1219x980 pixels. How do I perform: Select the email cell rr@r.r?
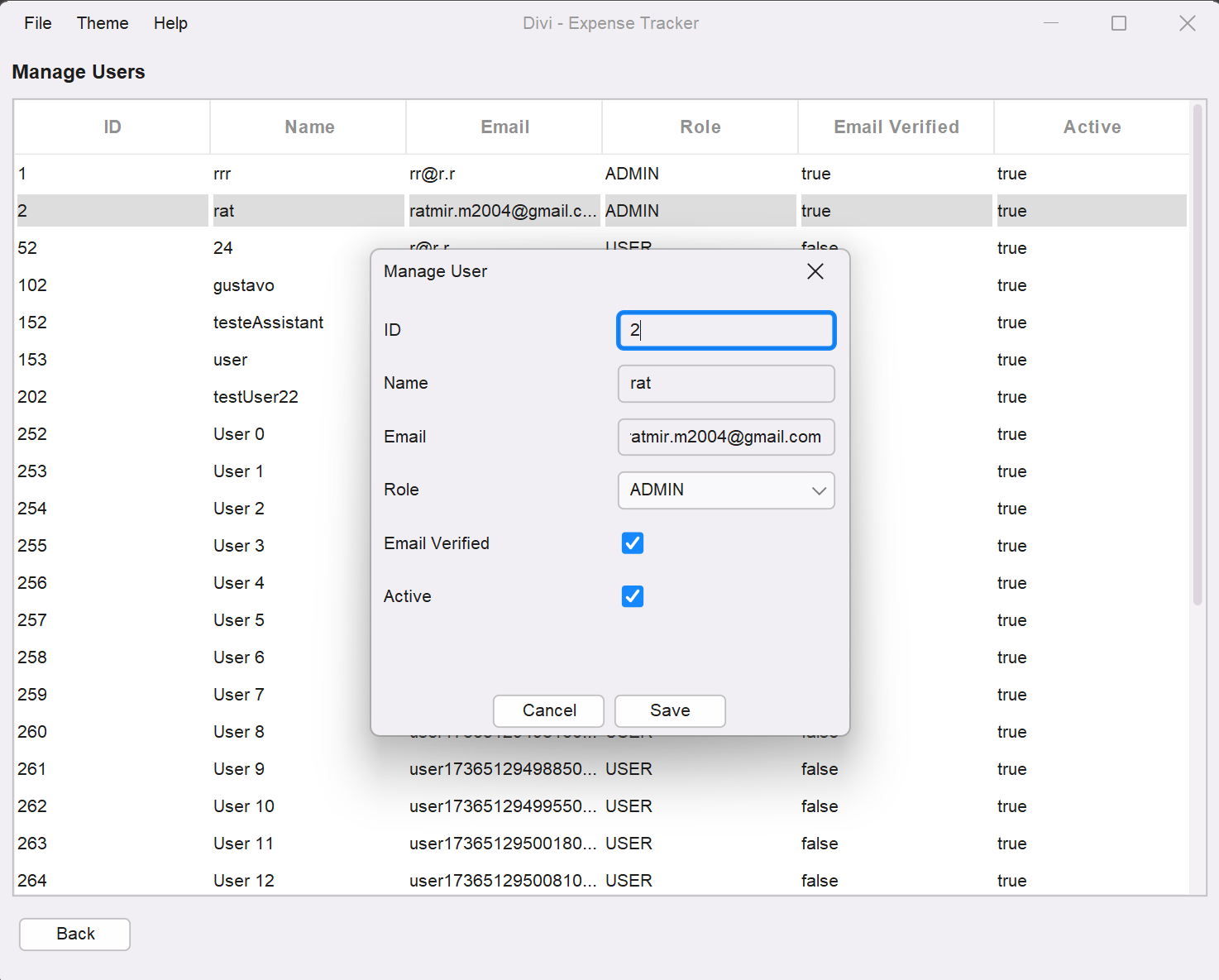pyautogui.click(x=504, y=174)
